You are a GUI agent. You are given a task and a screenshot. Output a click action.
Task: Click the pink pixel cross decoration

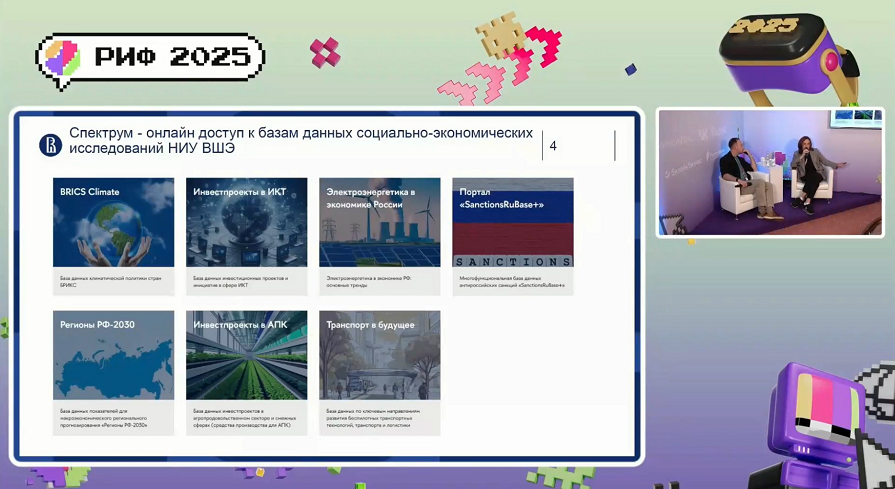pyautogui.click(x=325, y=52)
